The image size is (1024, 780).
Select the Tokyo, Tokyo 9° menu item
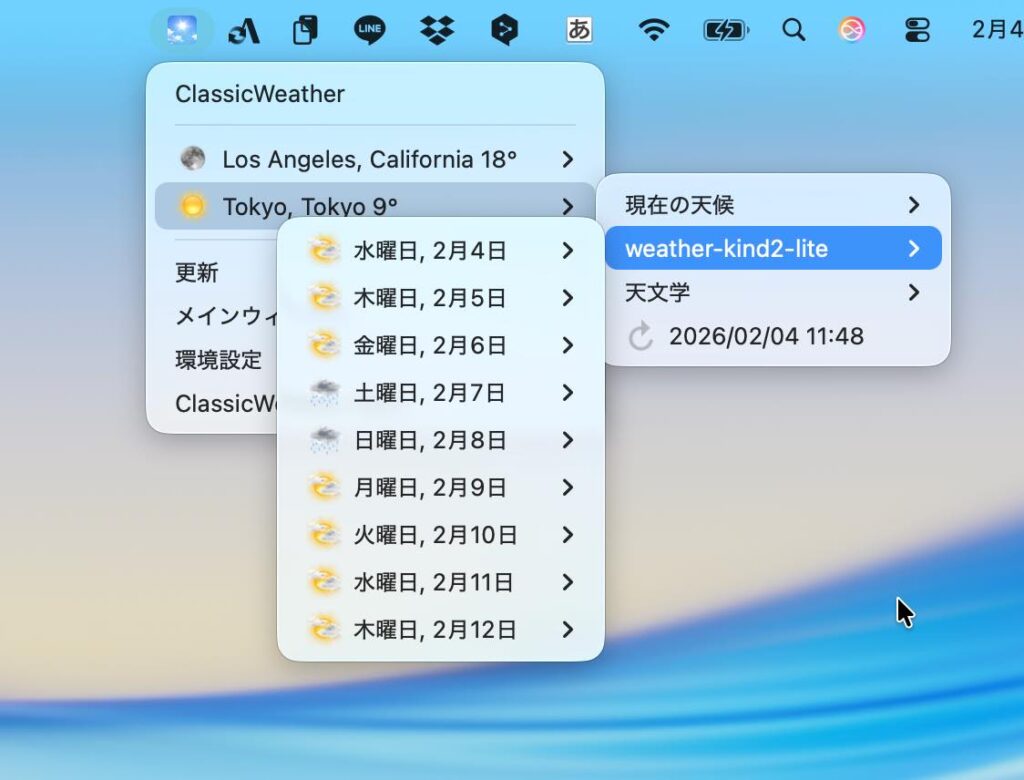click(310, 207)
